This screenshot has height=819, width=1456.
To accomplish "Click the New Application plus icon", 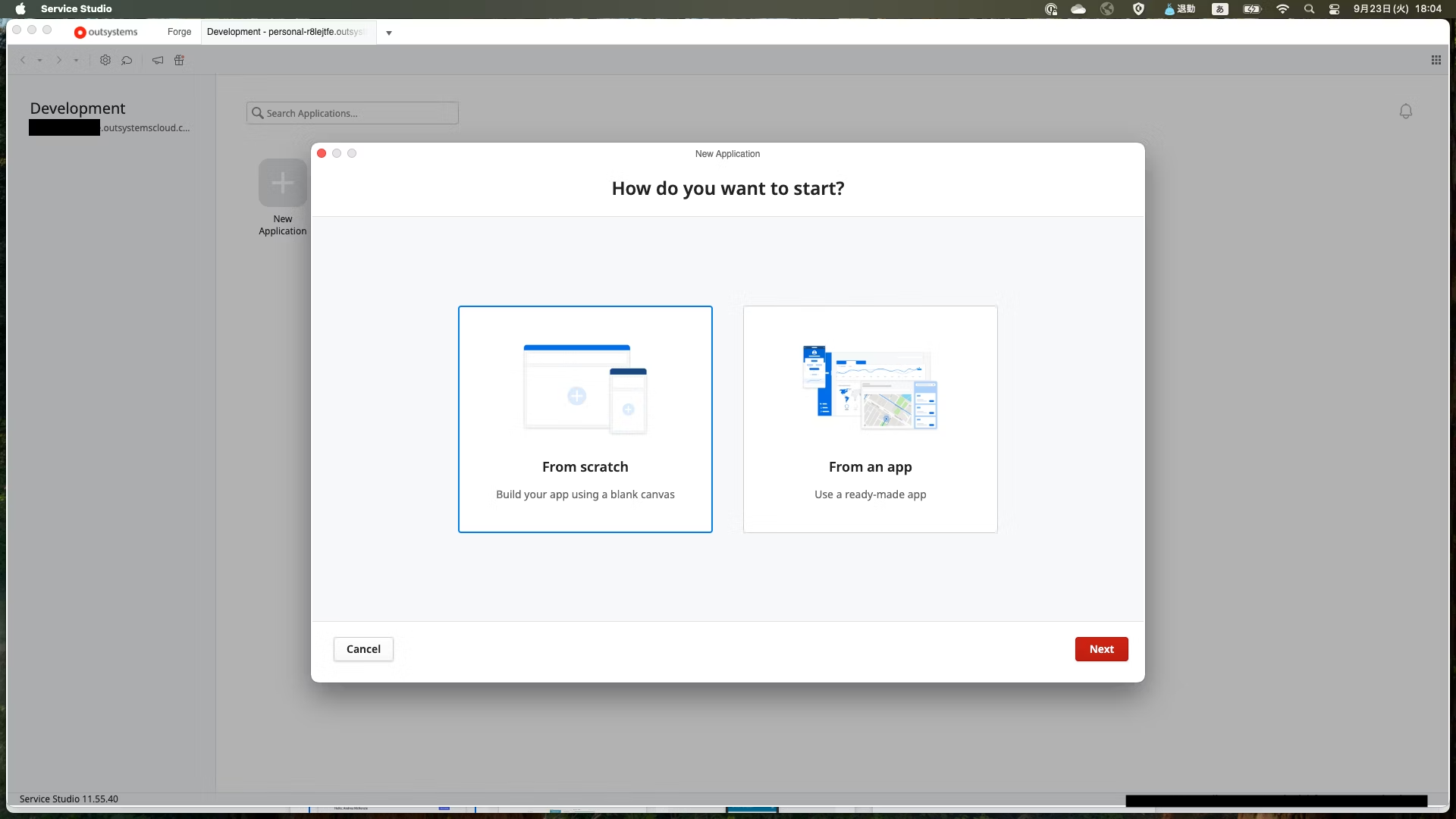I will [282, 182].
